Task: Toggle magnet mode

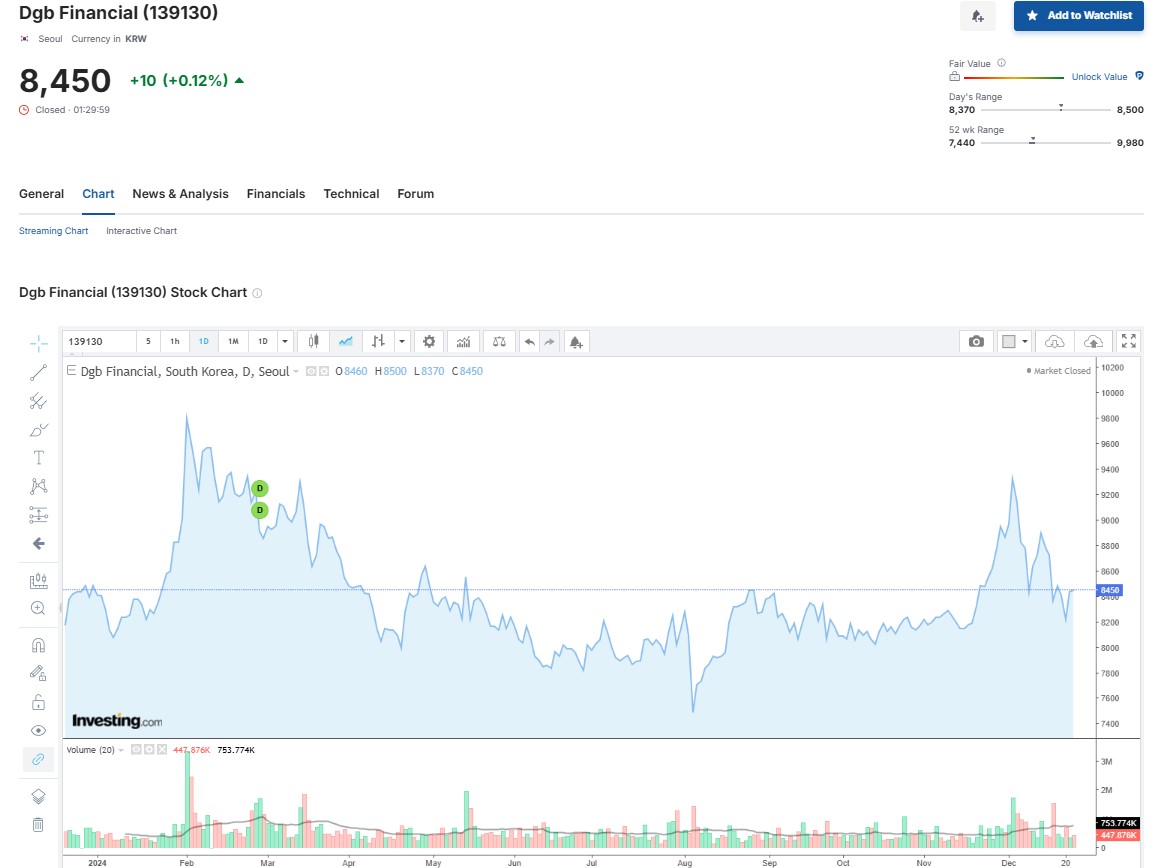Action: coord(39,645)
